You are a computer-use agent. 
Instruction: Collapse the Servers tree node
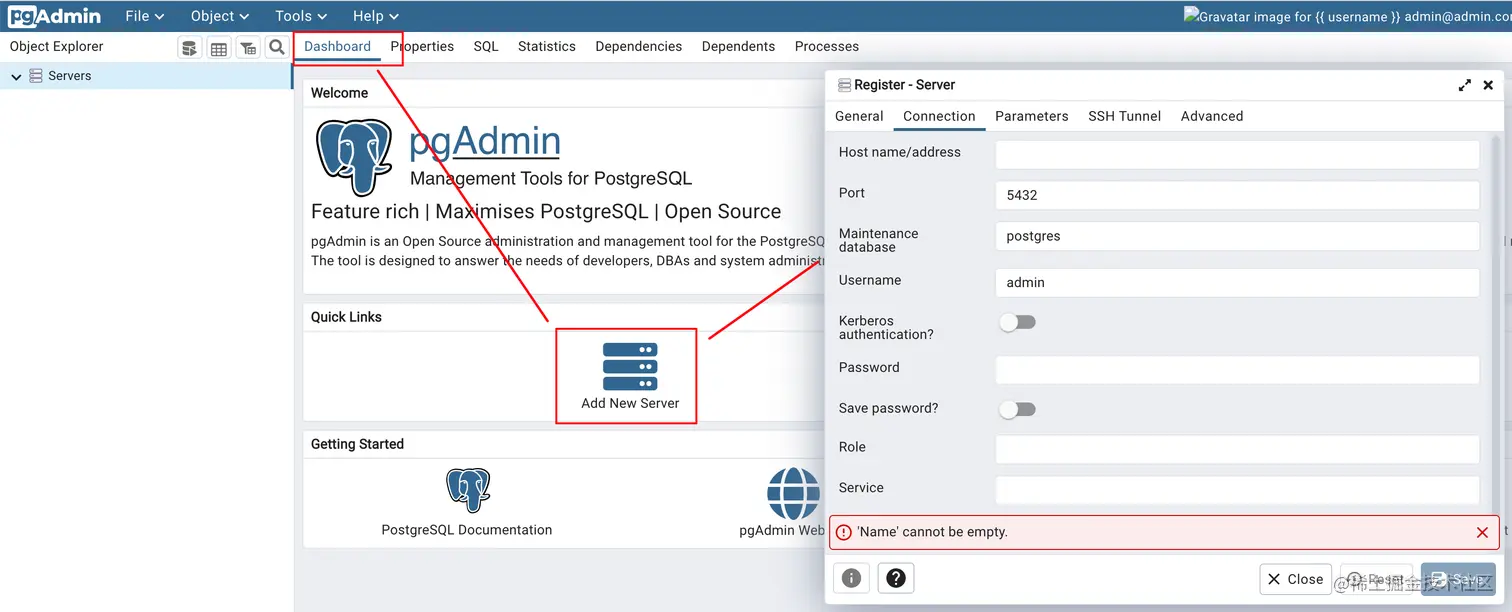pos(16,76)
